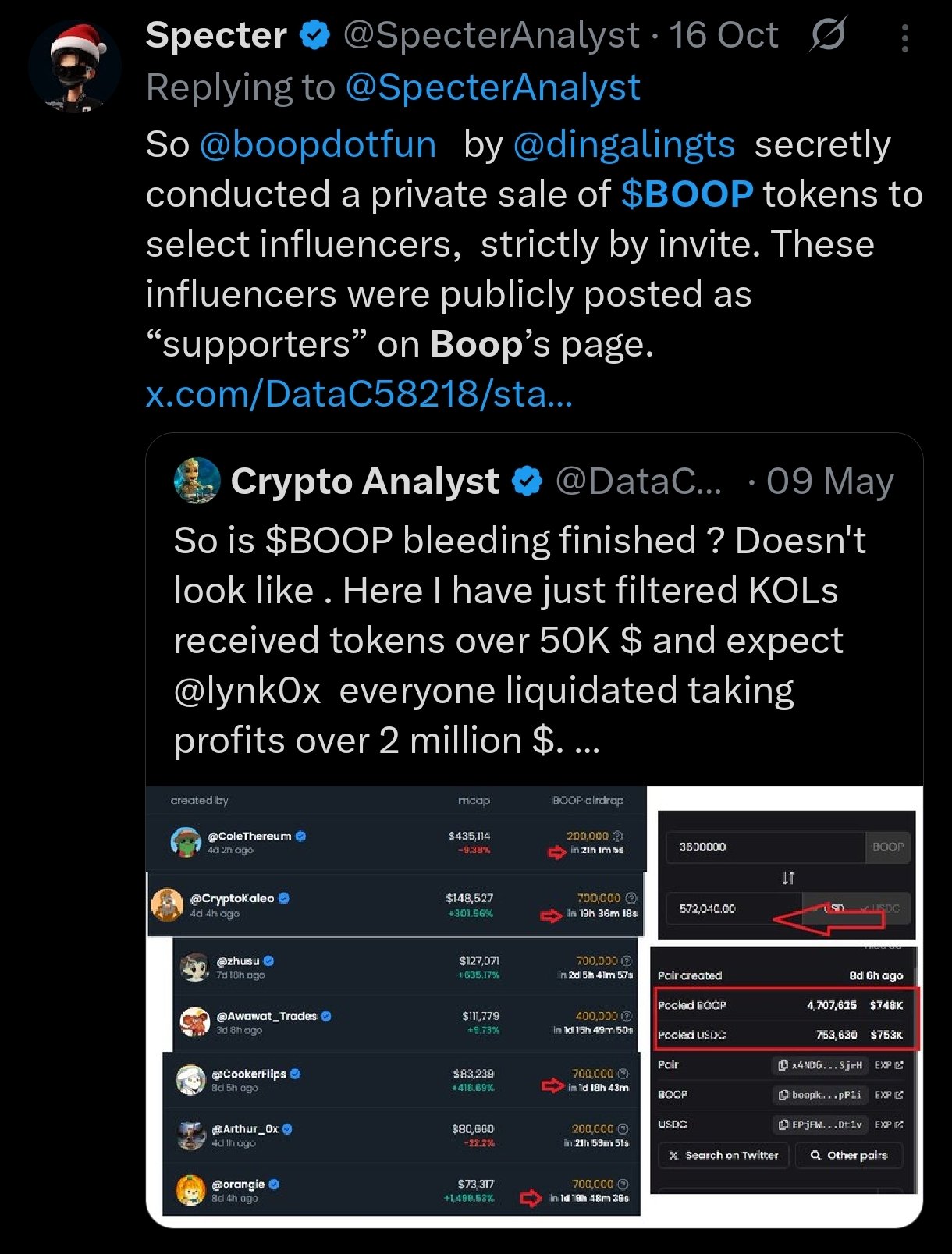Tap the crossed-circle icon beside the date
Screen dimensions: 952x1254
point(827,35)
